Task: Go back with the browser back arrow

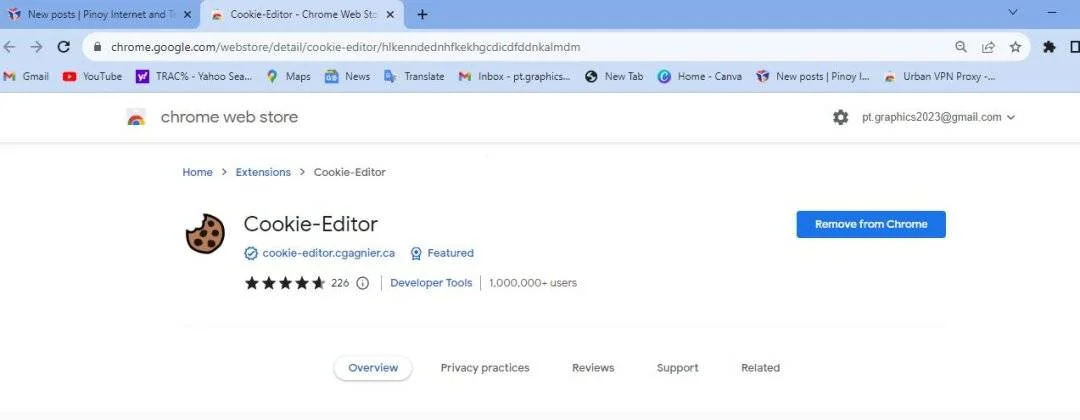Action: 9,47
